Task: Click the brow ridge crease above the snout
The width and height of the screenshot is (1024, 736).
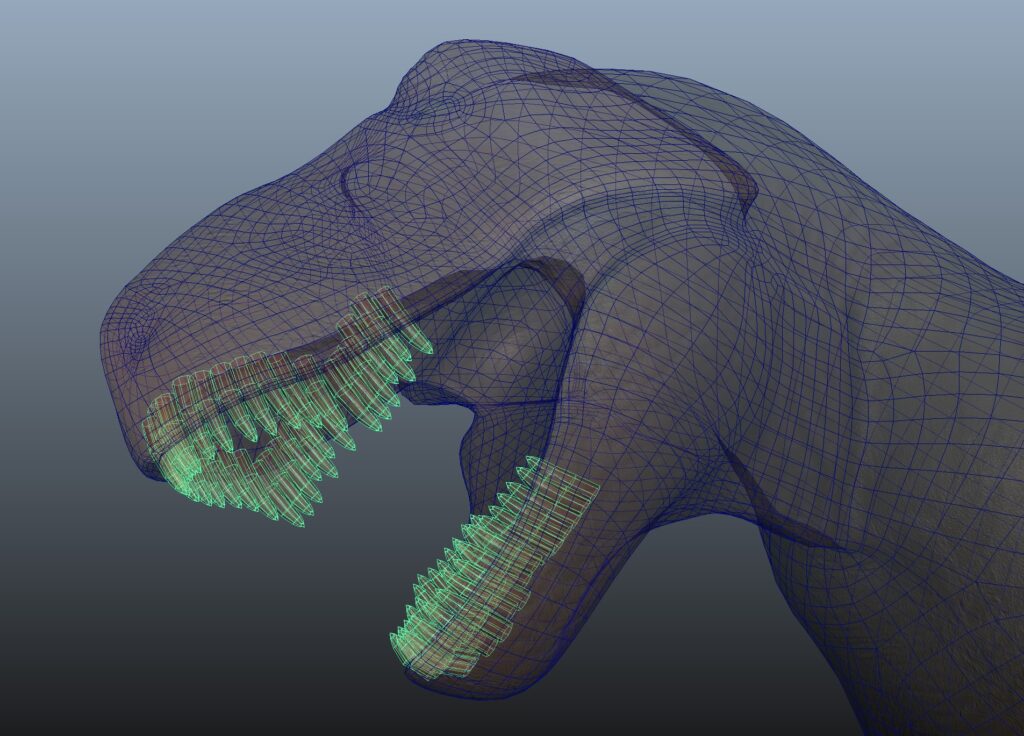Action: tap(350, 190)
